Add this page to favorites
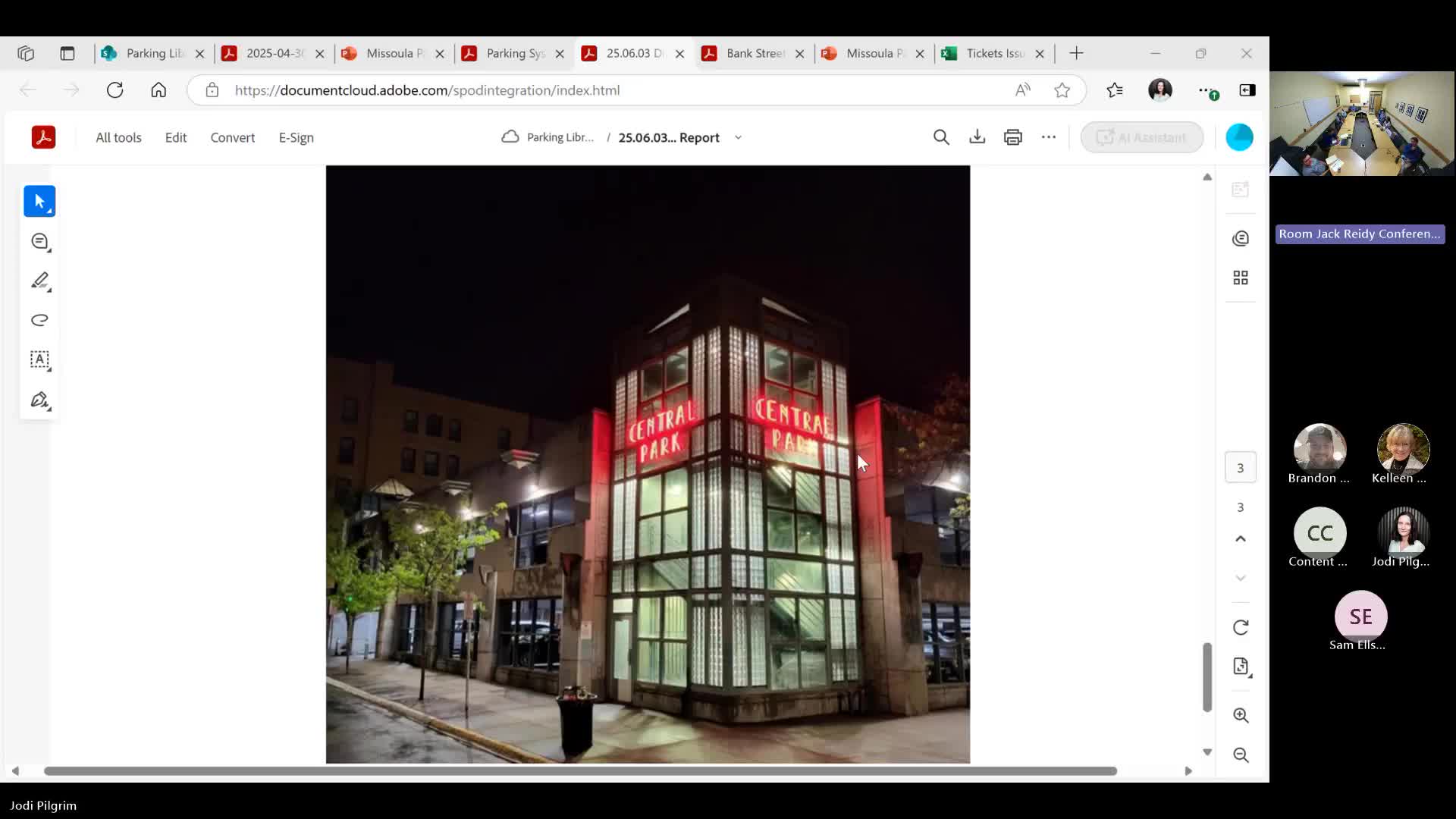The image size is (1456, 819). 1062,90
